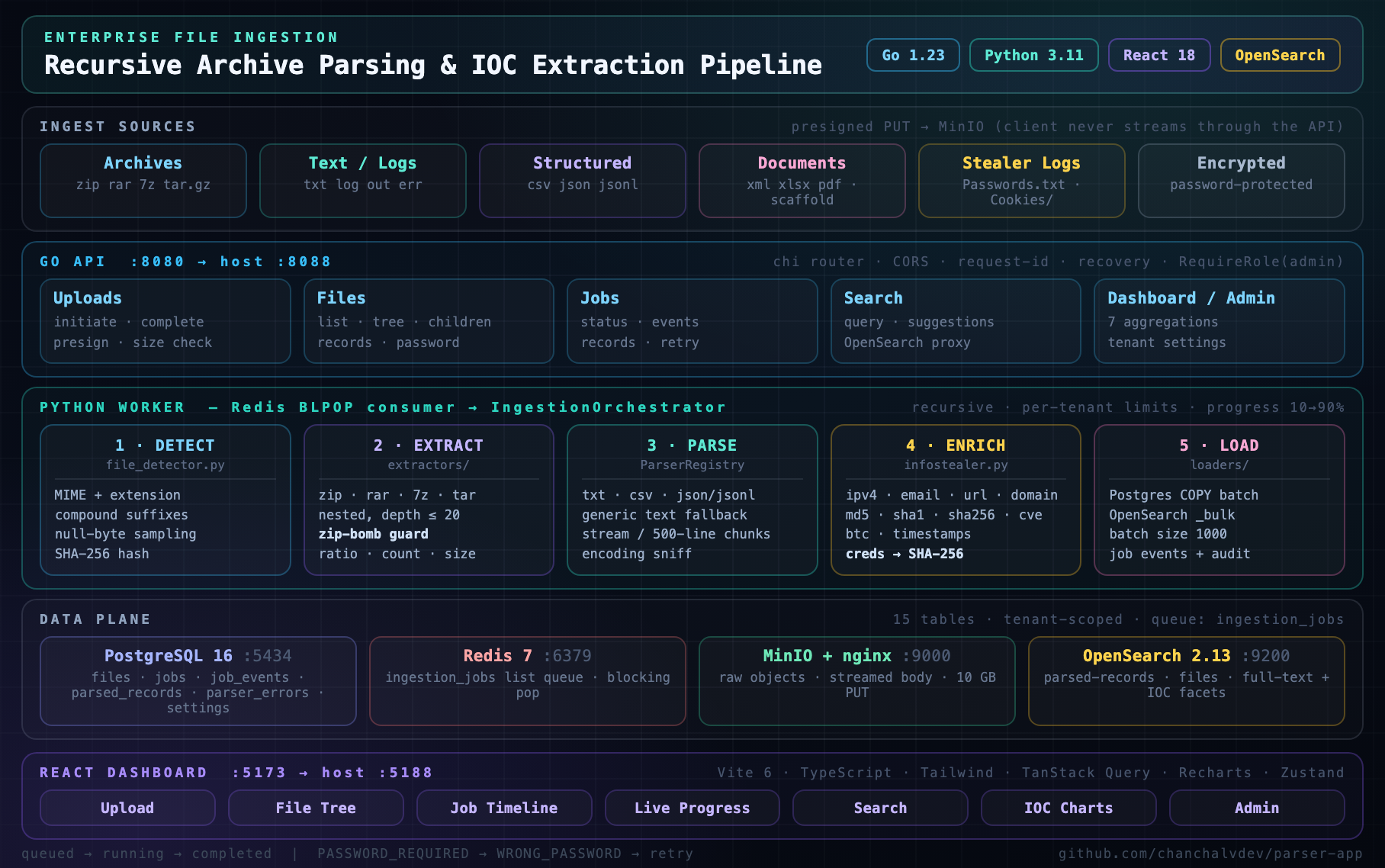Switch to the Job Timeline tab
The image size is (1385, 868).
pyautogui.click(x=504, y=808)
